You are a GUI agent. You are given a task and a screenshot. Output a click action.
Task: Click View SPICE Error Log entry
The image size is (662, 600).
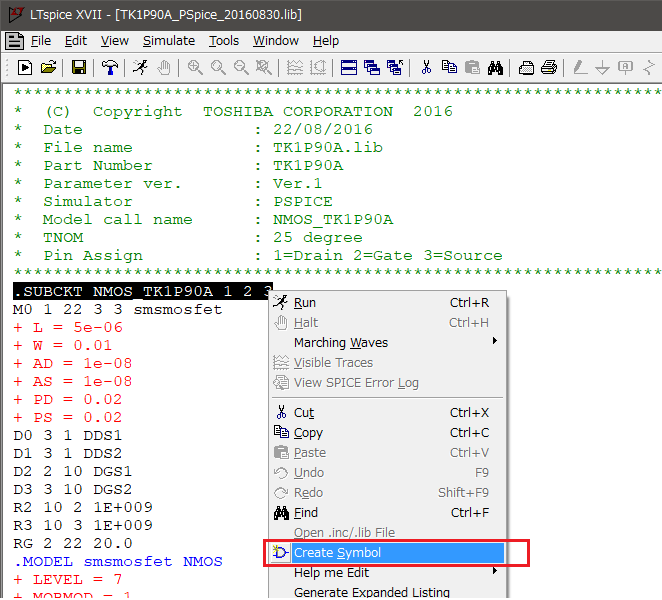point(388,383)
